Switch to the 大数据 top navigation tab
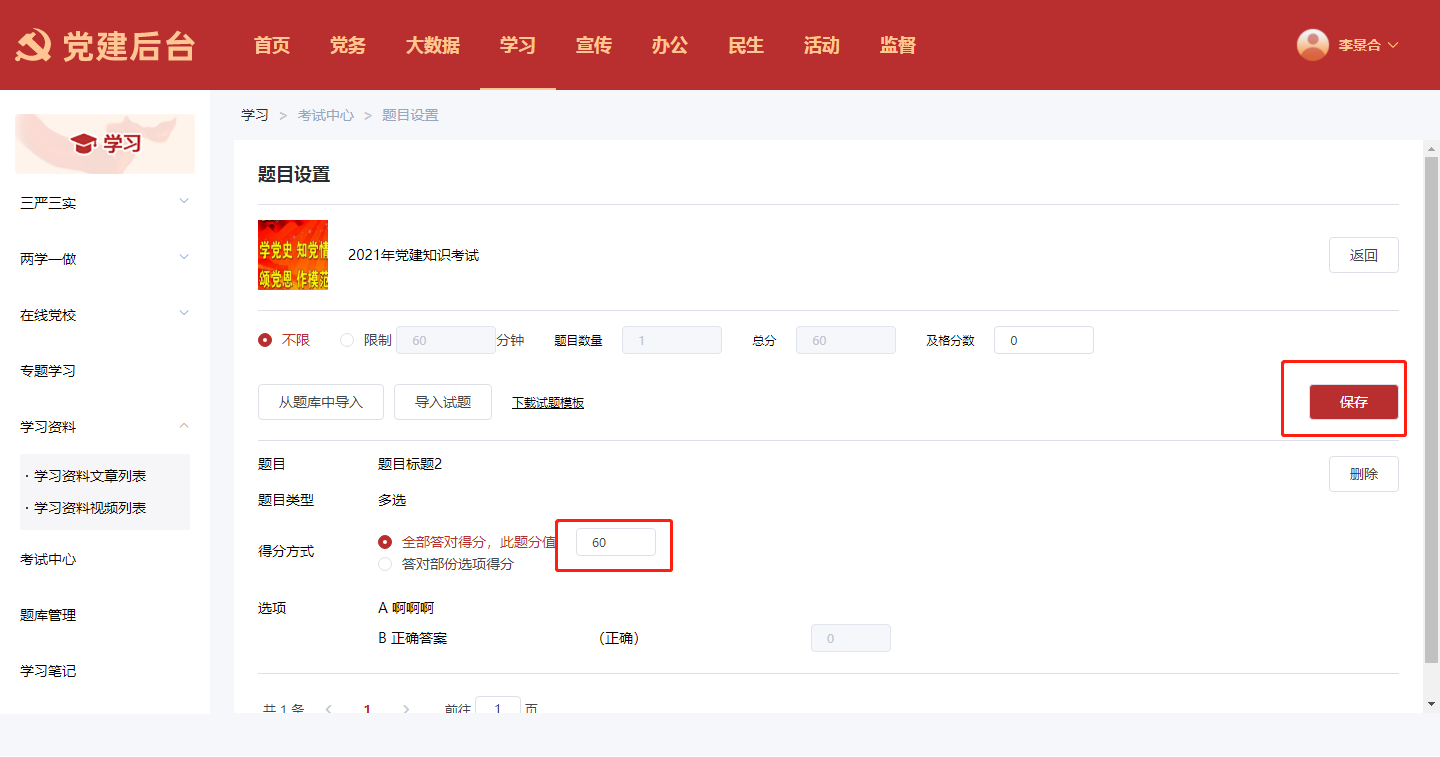Screen dimensions: 1440x757 point(432,45)
